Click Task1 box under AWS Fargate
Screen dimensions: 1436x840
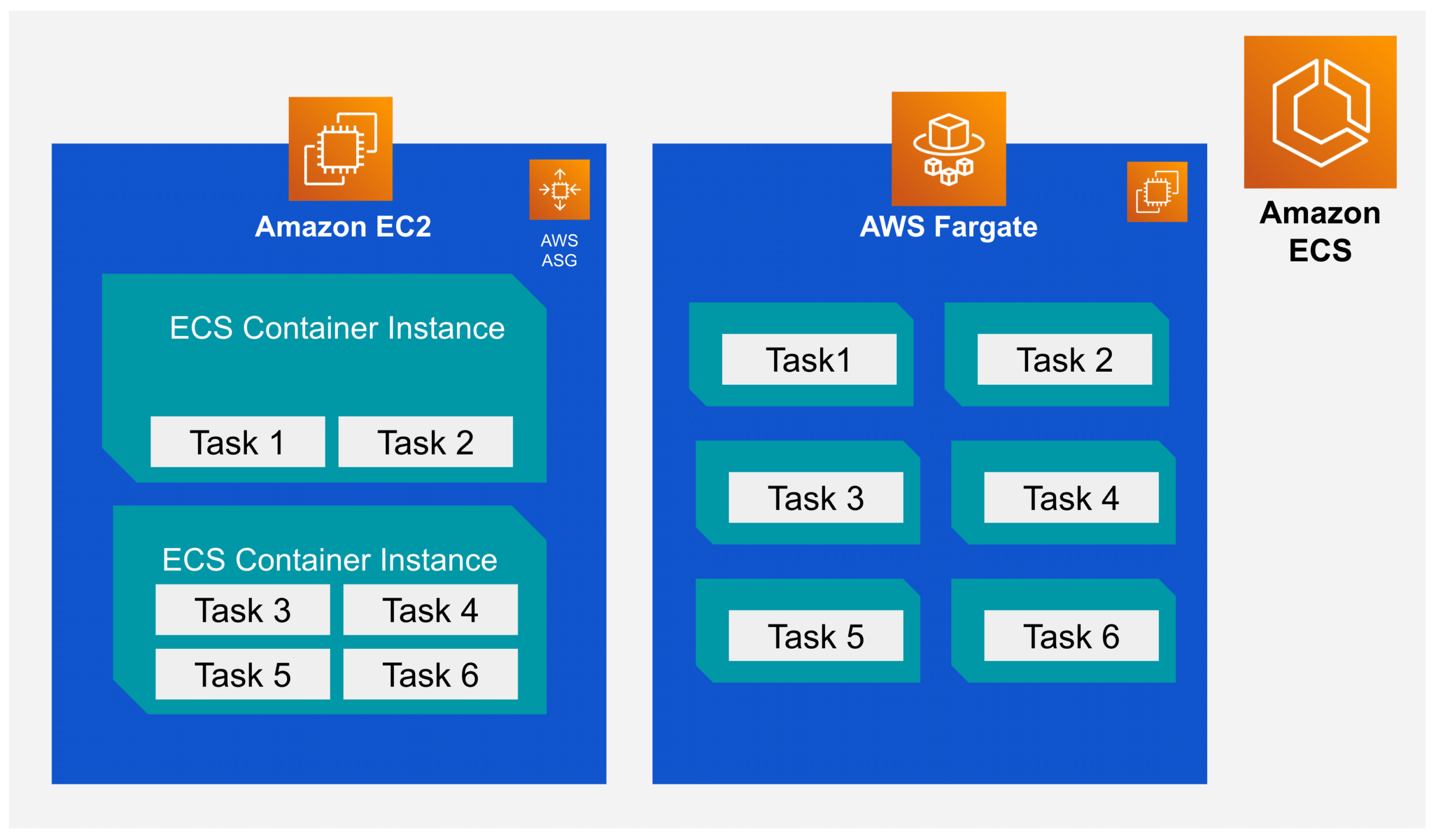[x=809, y=359]
